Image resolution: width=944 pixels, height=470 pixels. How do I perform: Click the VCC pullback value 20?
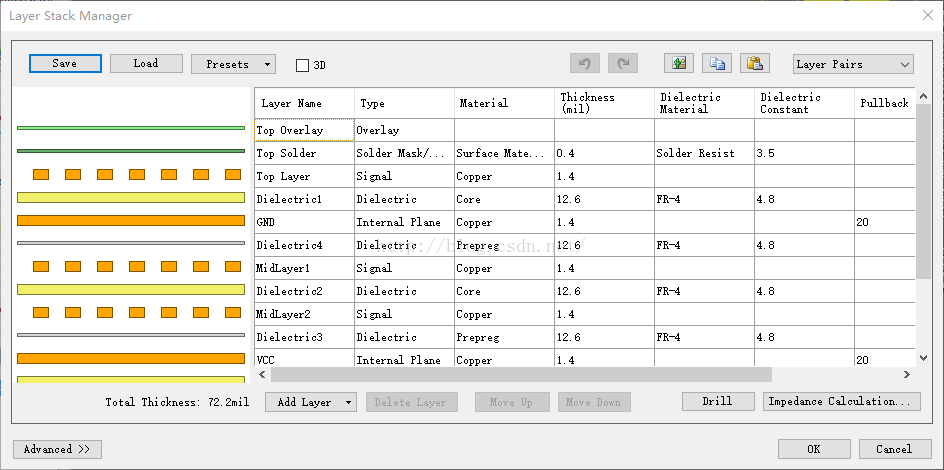884,359
